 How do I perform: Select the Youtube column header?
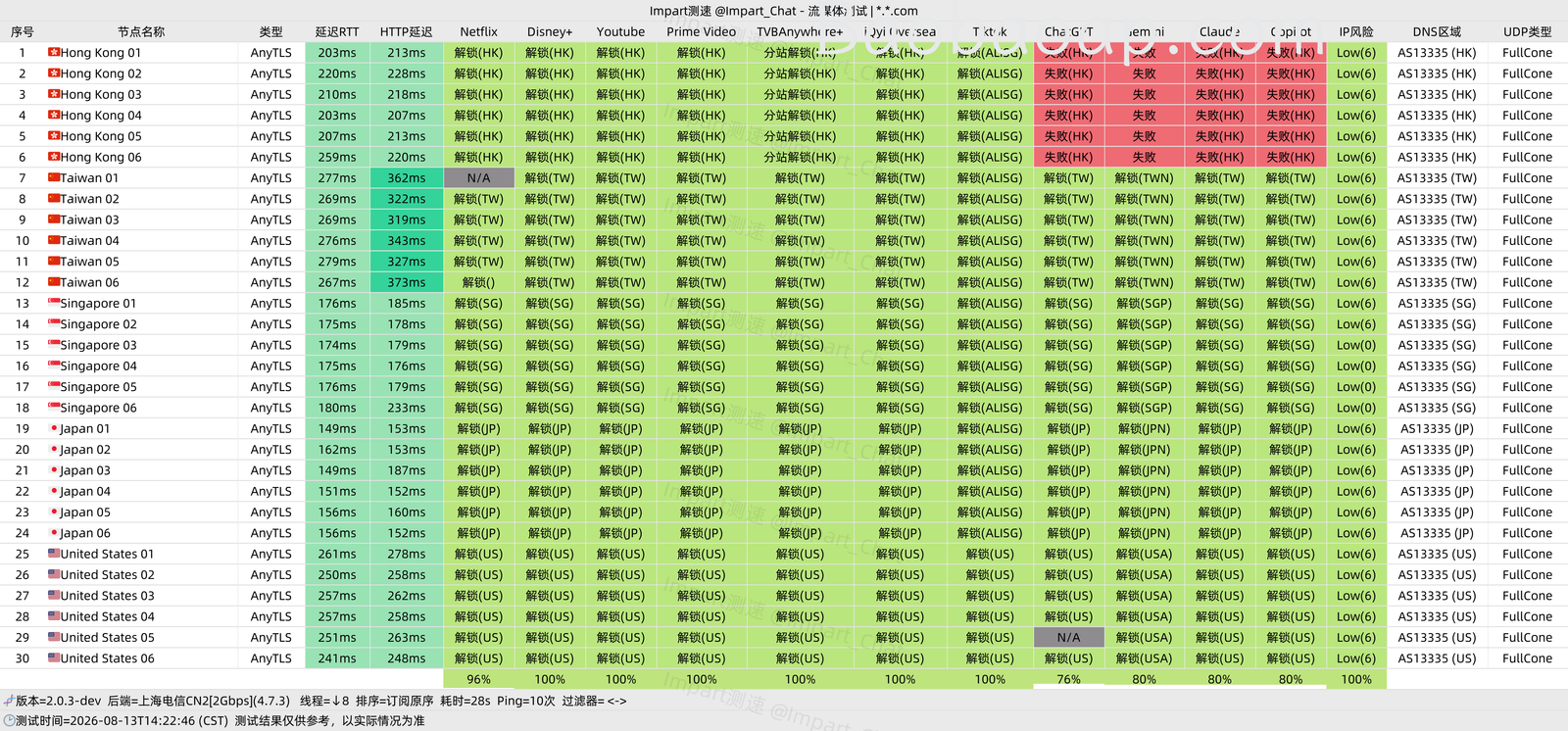620,31
